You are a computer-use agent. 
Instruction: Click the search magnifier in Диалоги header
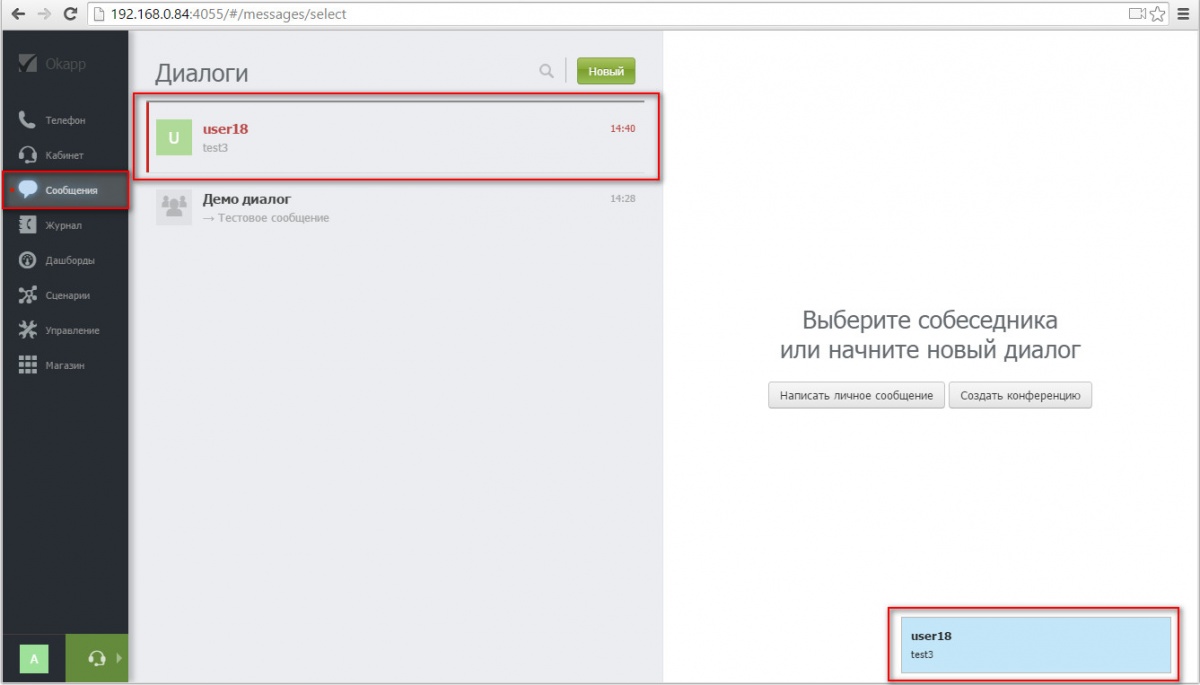(x=546, y=71)
